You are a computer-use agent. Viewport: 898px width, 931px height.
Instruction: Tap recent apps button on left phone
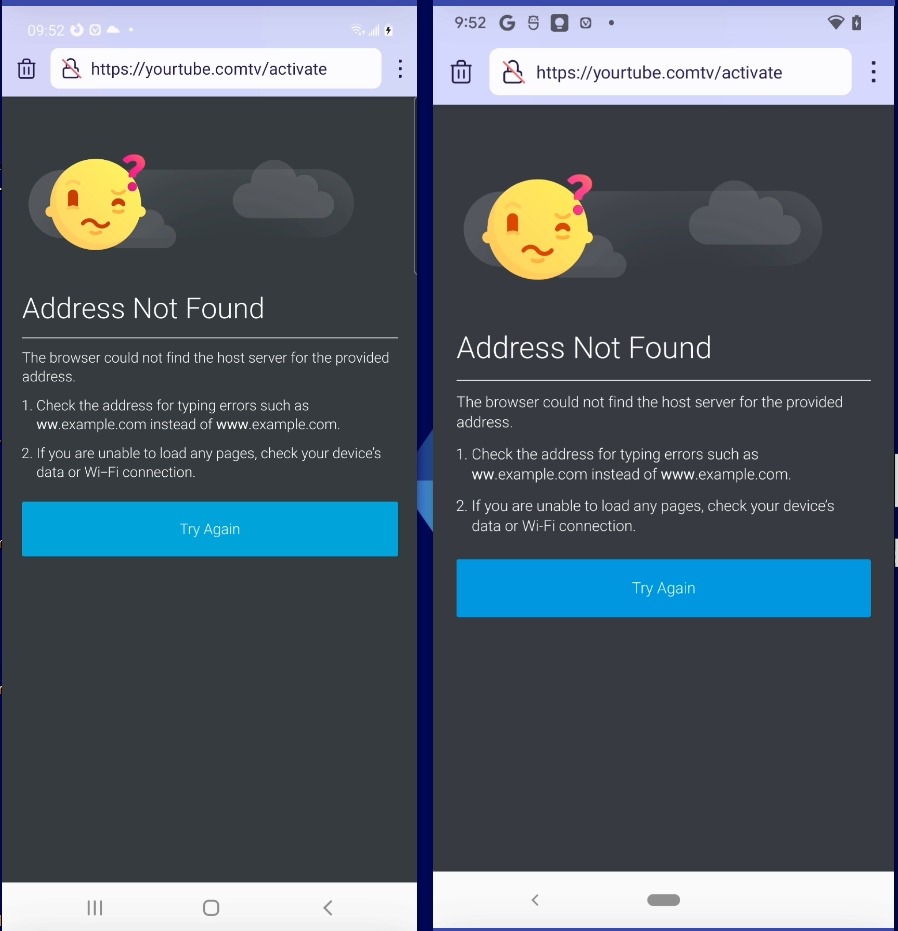tap(95, 907)
